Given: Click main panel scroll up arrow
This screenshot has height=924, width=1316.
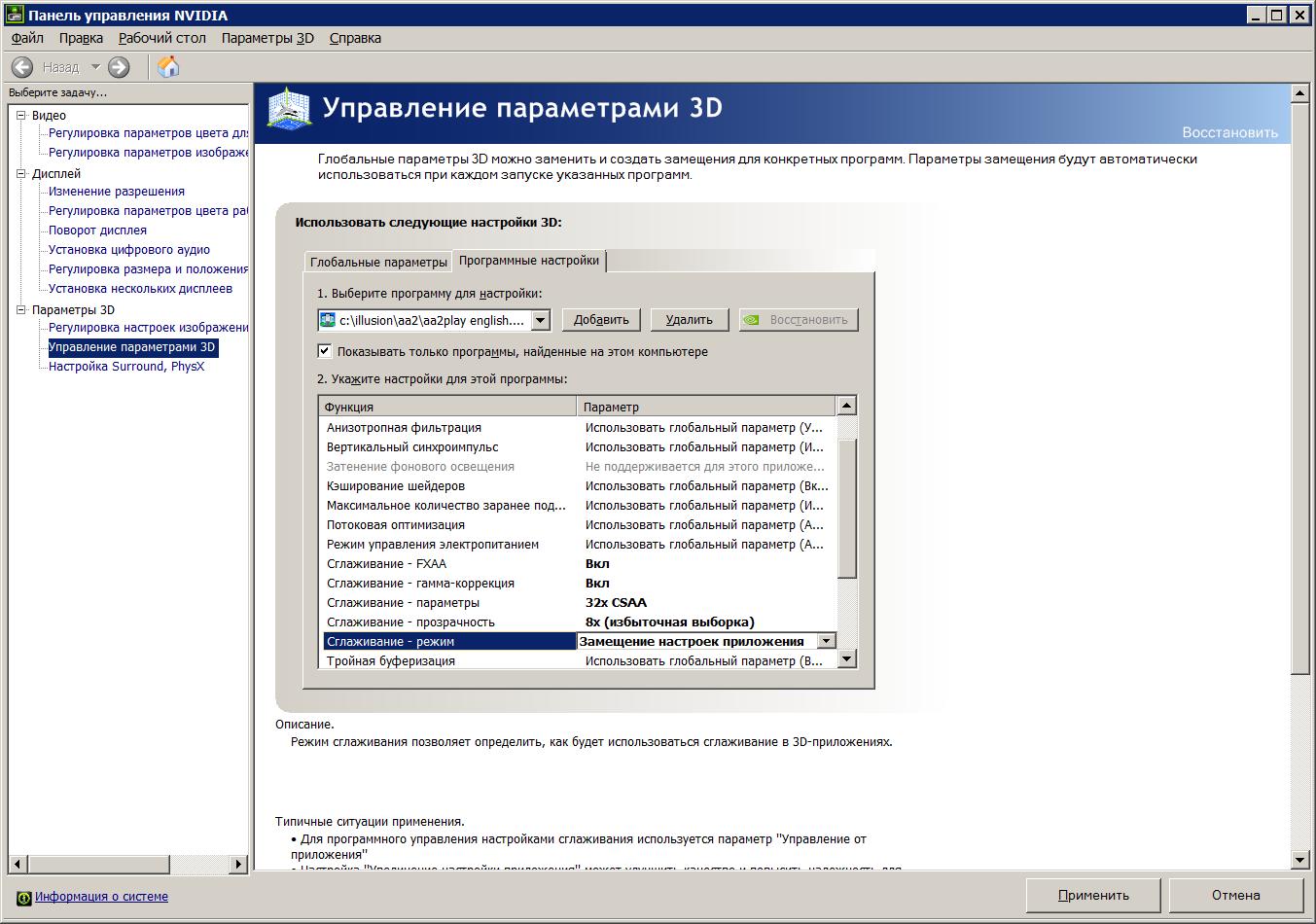Looking at the screenshot, I should (x=1299, y=93).
